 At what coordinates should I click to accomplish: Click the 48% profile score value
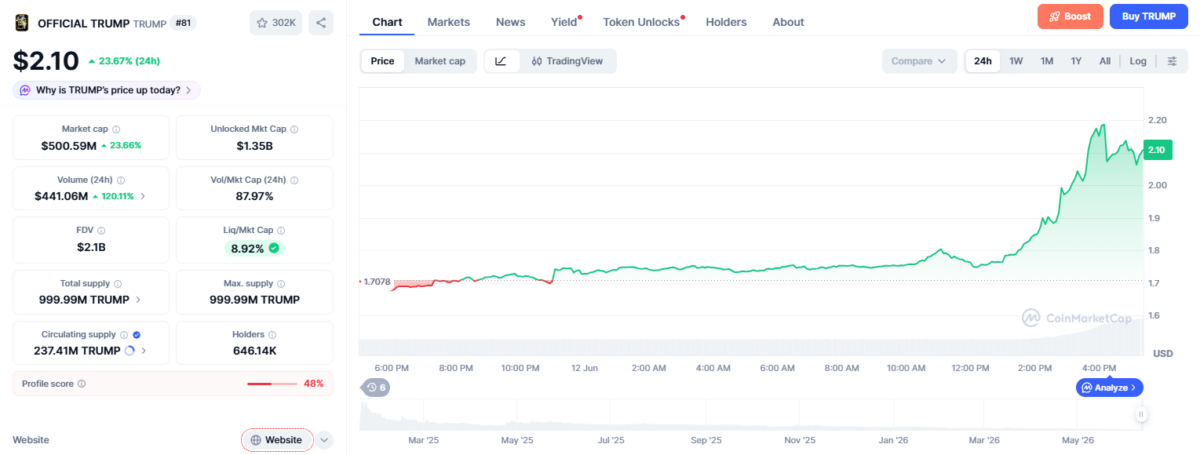coord(313,383)
